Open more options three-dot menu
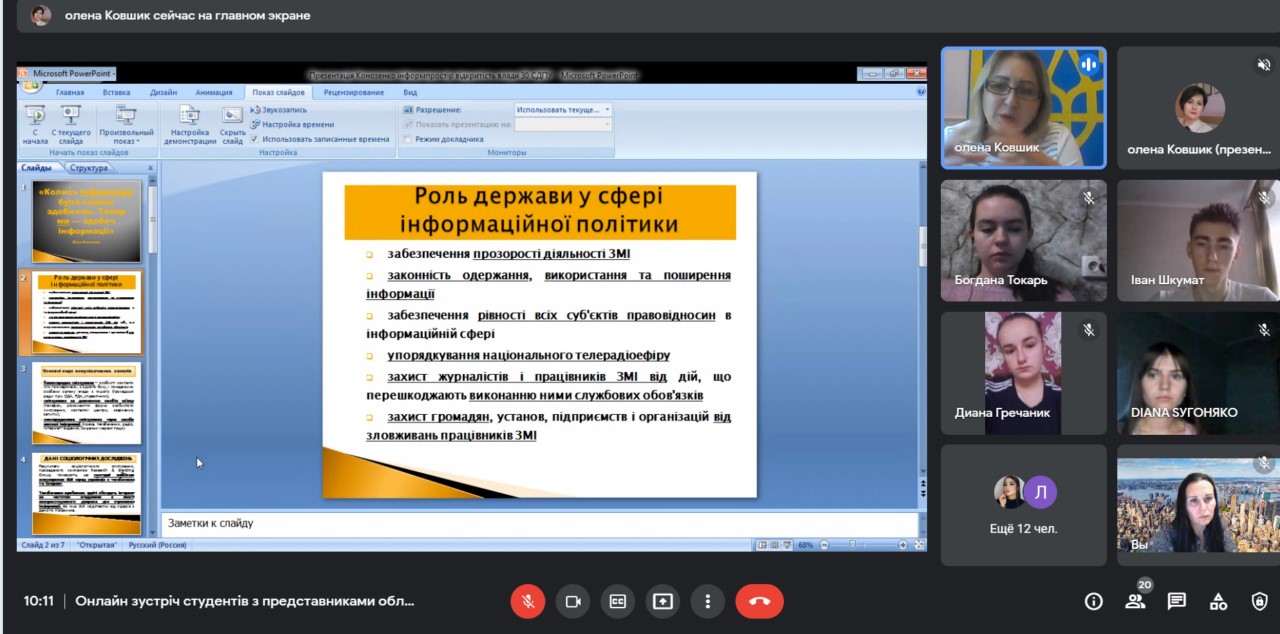 (x=707, y=601)
